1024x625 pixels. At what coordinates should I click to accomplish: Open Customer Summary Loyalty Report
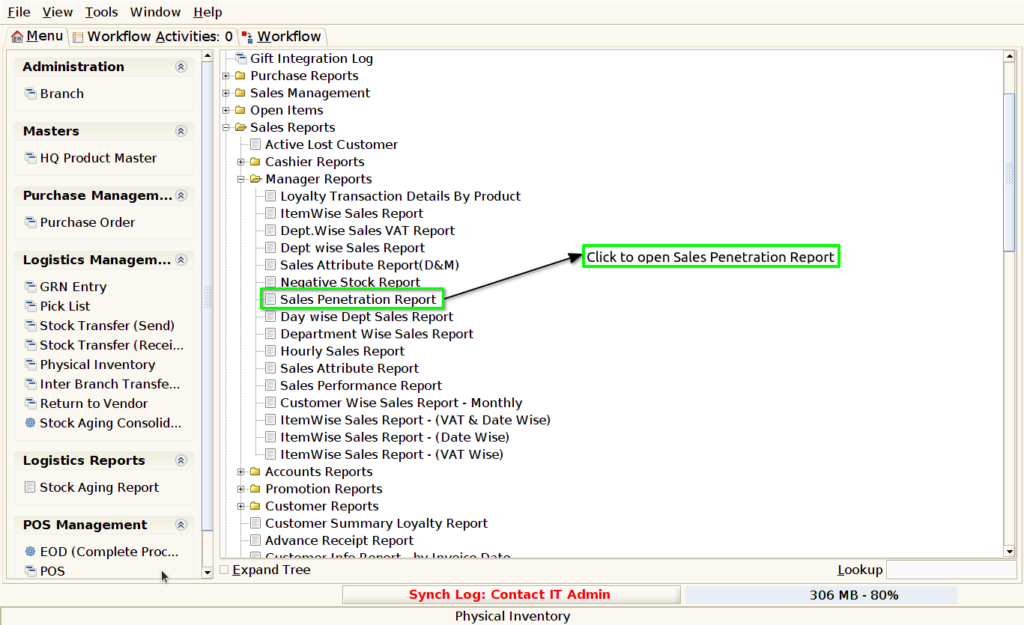[x=376, y=523]
